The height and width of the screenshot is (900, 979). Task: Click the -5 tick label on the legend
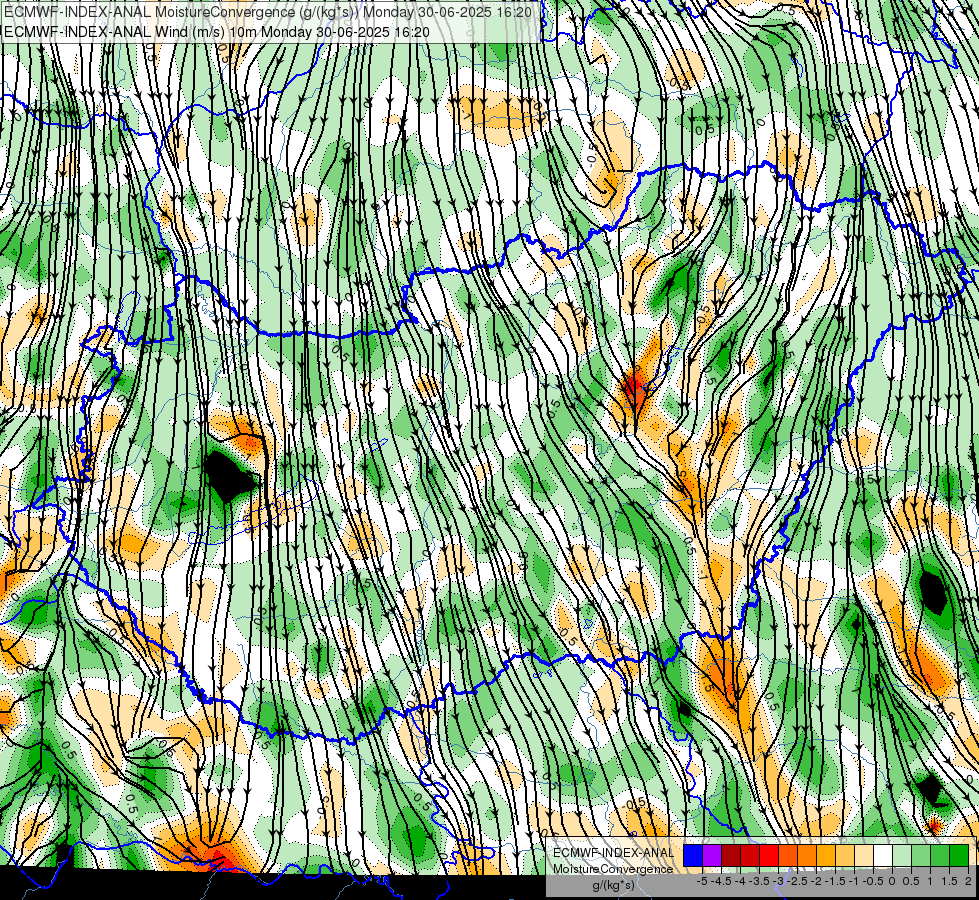702,881
